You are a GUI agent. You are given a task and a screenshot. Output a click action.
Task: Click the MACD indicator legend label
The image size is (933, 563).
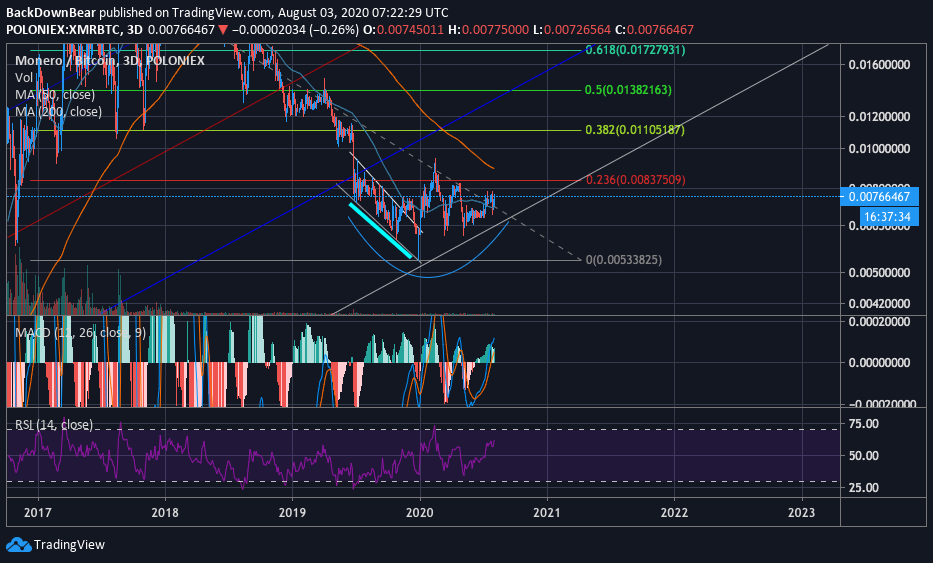click(80, 332)
